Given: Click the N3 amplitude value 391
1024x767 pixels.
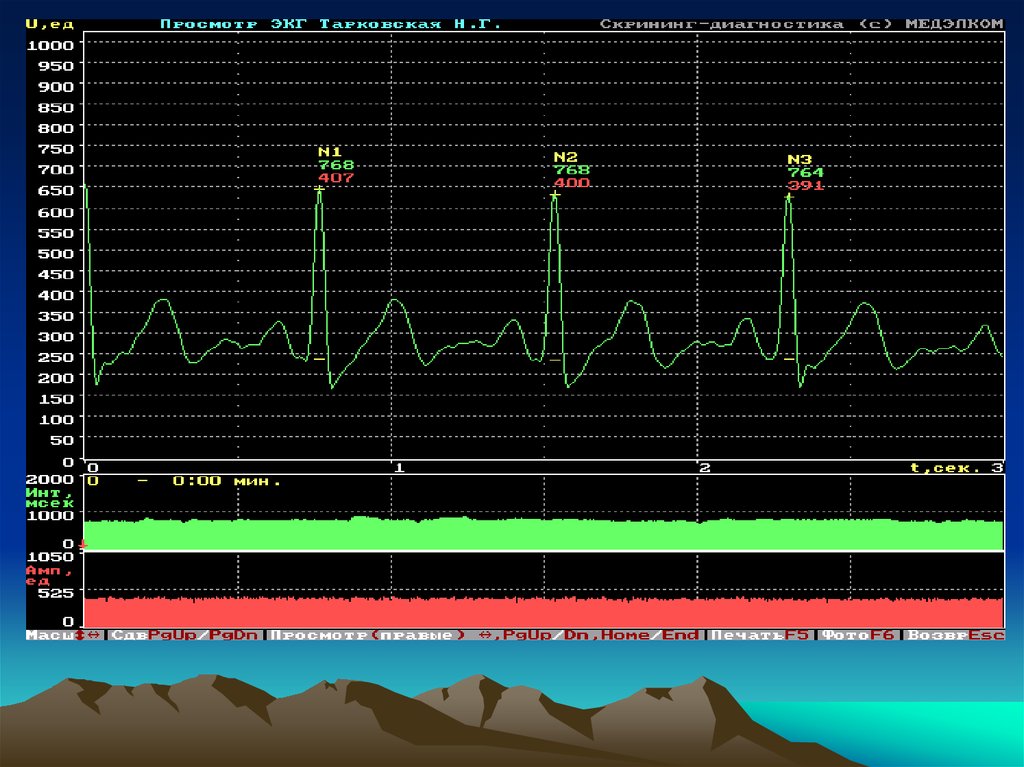Looking at the screenshot, I should [x=805, y=186].
